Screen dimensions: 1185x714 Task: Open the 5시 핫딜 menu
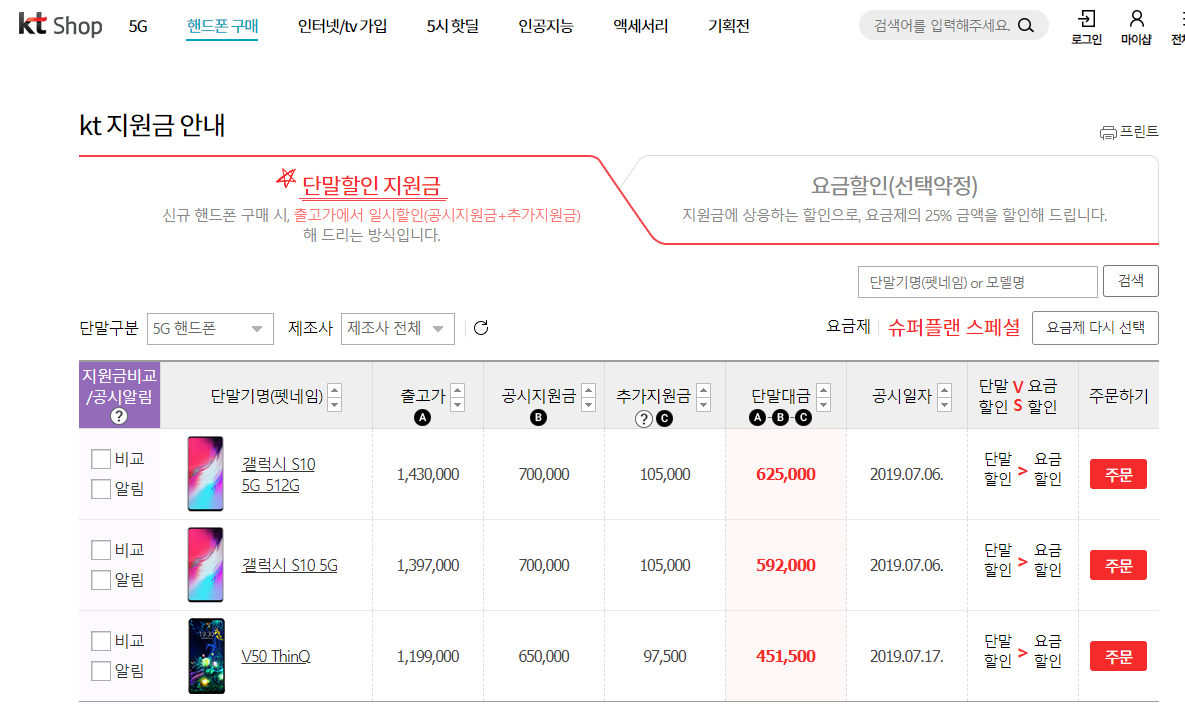click(453, 26)
